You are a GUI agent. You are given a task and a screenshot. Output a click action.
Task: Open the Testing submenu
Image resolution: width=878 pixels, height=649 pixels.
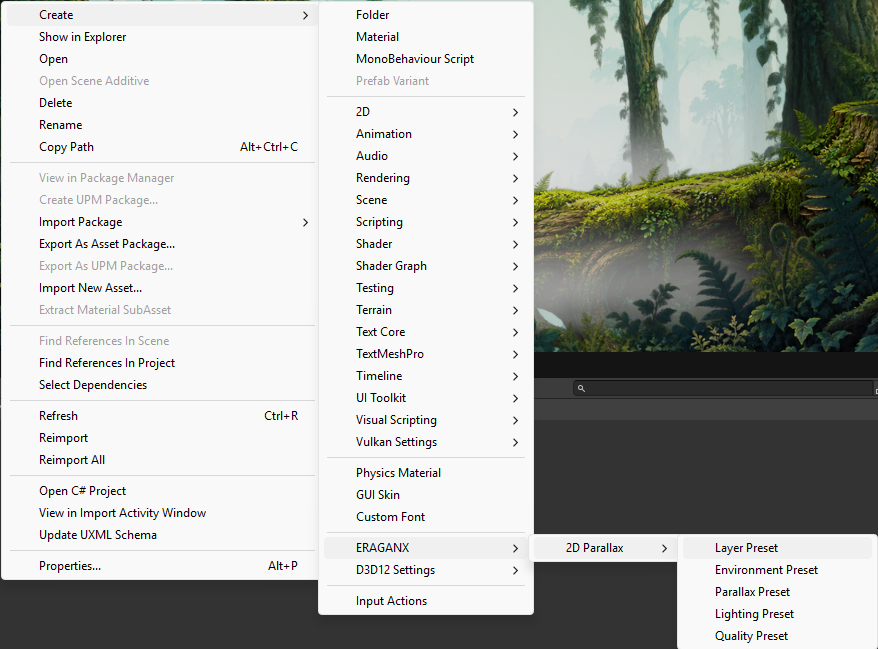(426, 288)
